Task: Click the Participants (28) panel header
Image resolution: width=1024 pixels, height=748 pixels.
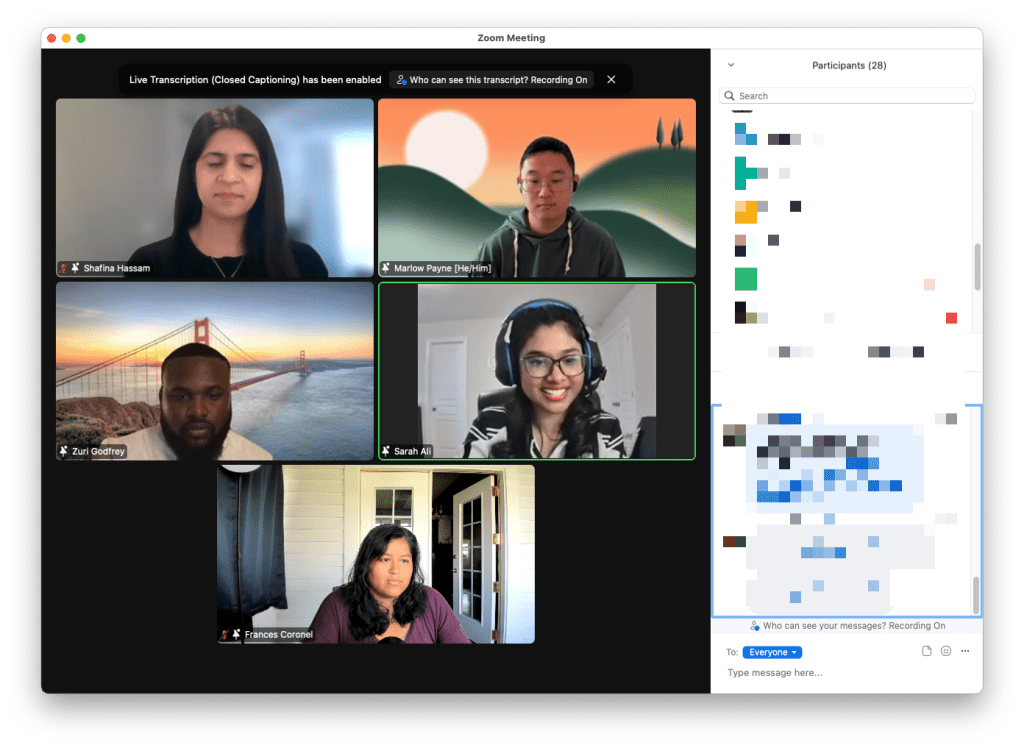Action: point(848,65)
